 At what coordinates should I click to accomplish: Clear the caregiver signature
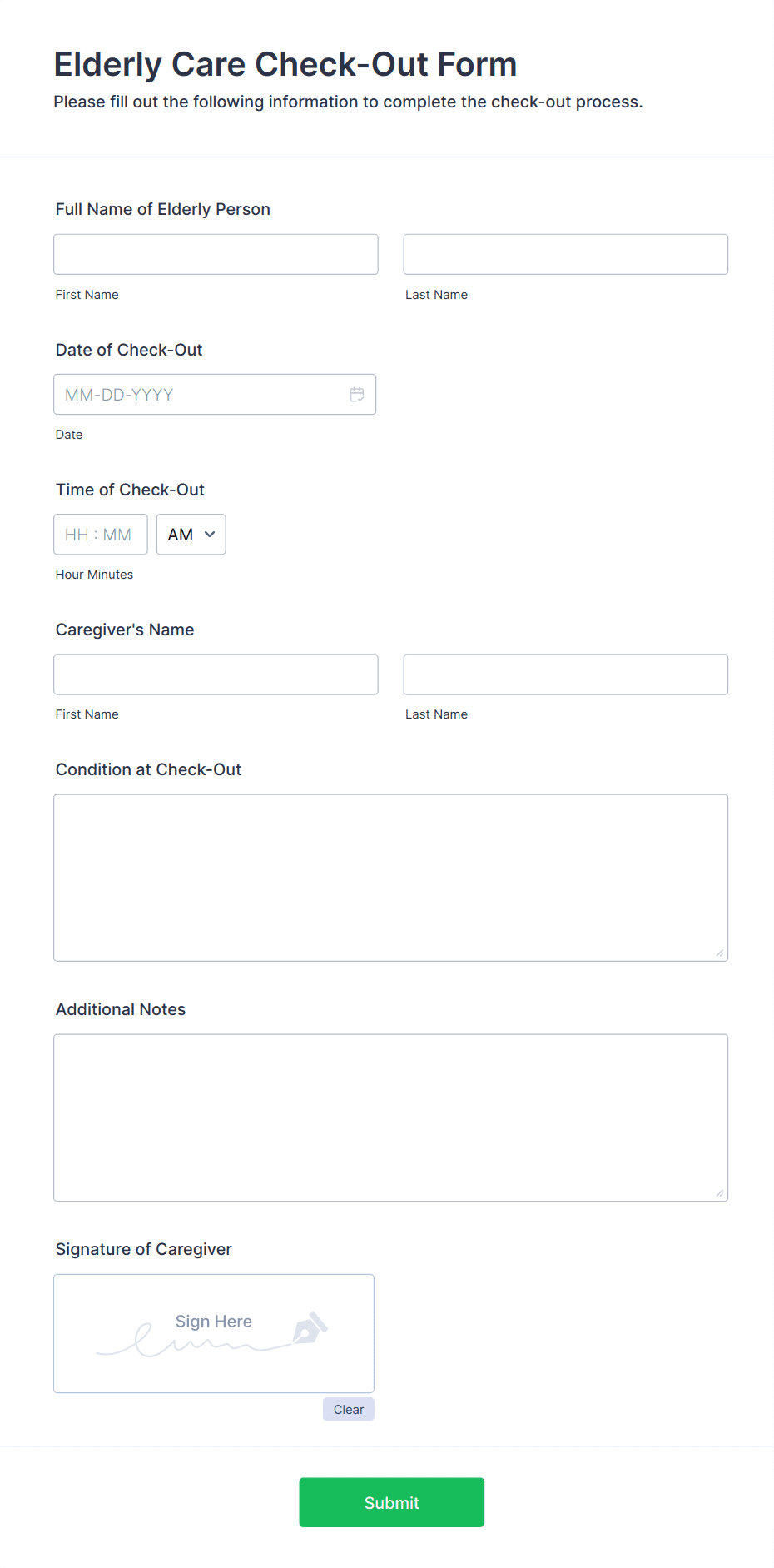pos(349,1409)
